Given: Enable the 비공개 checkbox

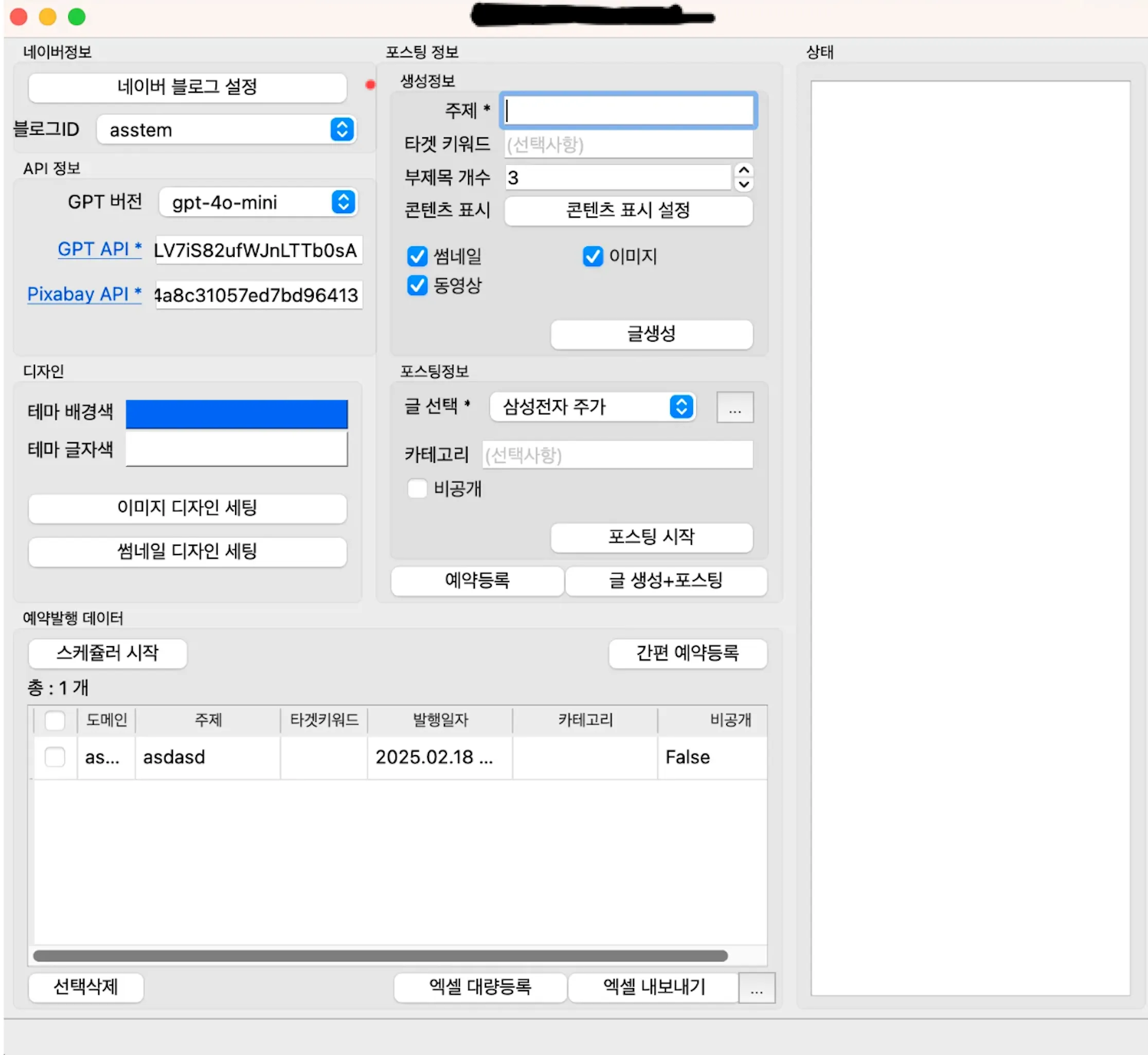Looking at the screenshot, I should [x=417, y=489].
